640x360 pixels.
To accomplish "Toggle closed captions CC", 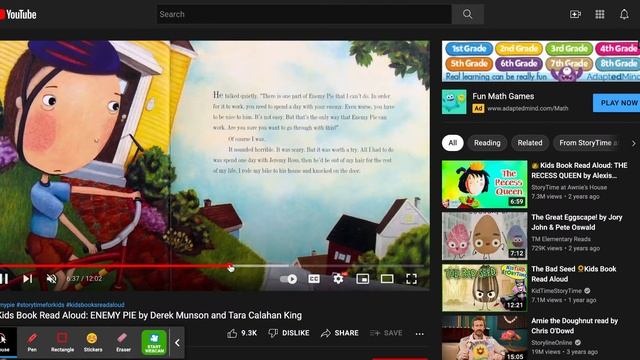I will point(313,279).
